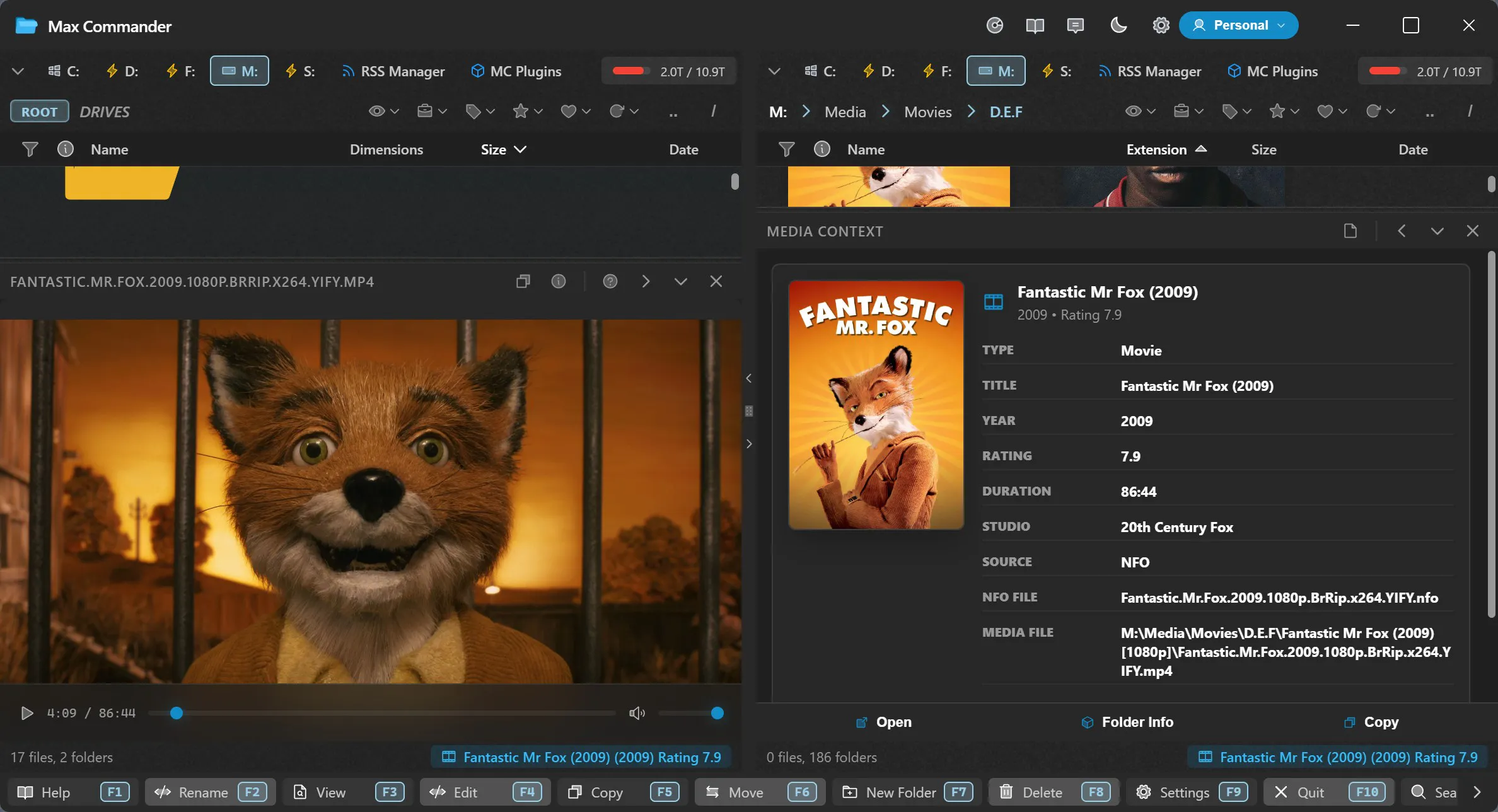Sort right panel by Extension column
Viewport: 1498px width, 812px height.
point(1166,149)
